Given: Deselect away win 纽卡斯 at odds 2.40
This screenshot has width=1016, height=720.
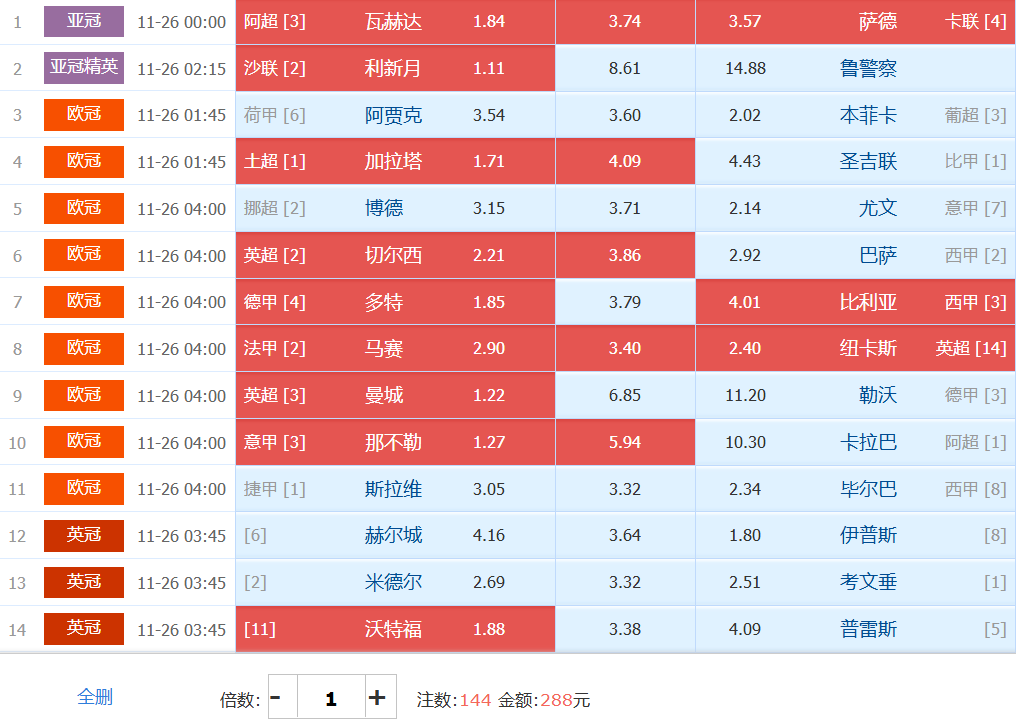Looking at the screenshot, I should click(x=855, y=348).
